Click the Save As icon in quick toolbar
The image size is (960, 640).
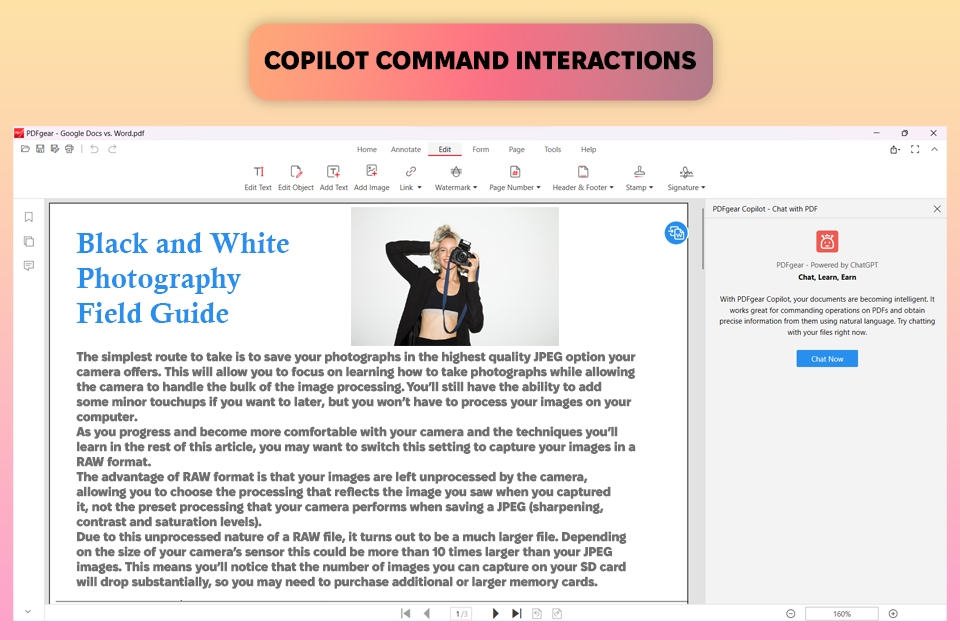coord(54,149)
